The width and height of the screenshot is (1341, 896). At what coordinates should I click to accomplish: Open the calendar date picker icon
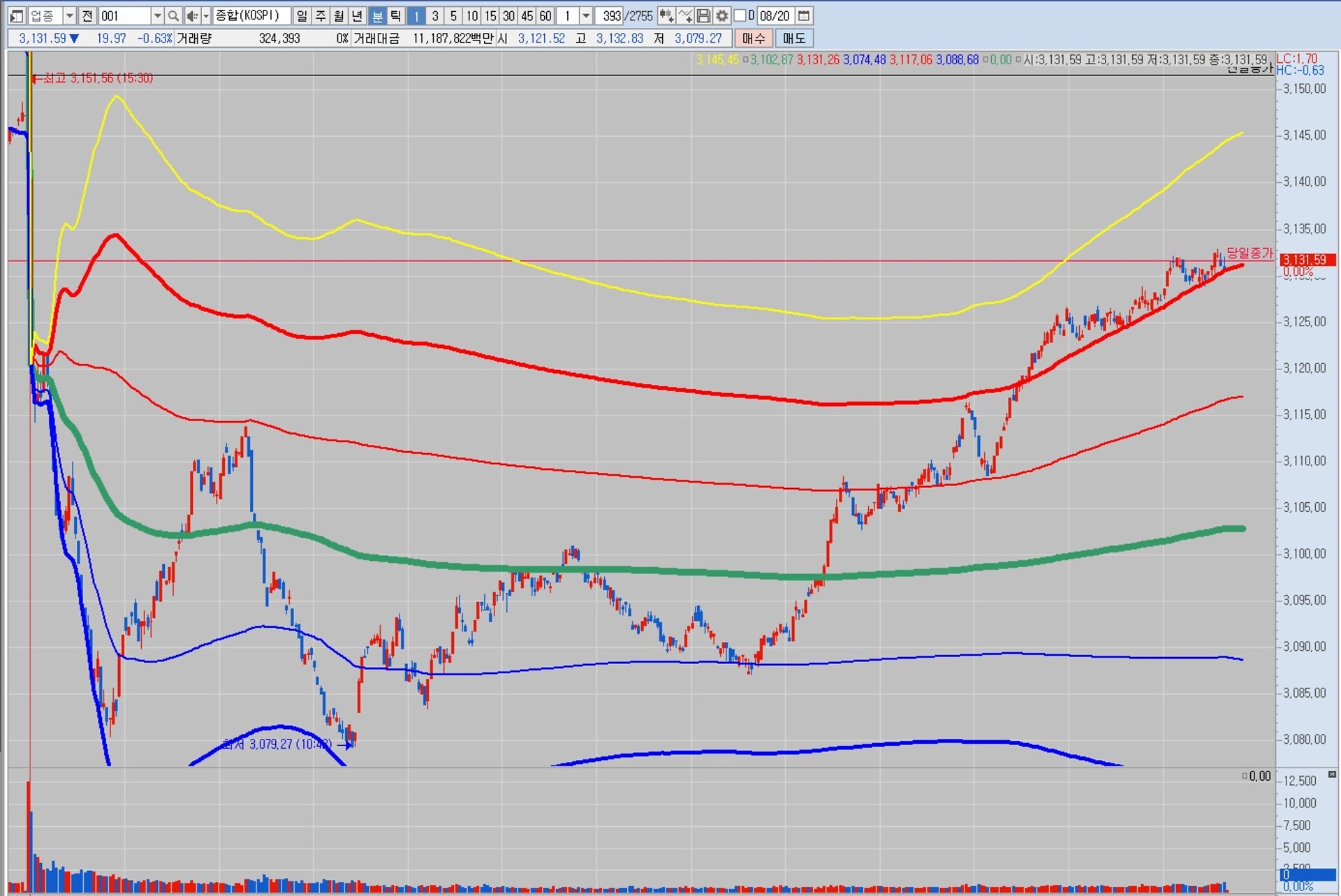804,15
